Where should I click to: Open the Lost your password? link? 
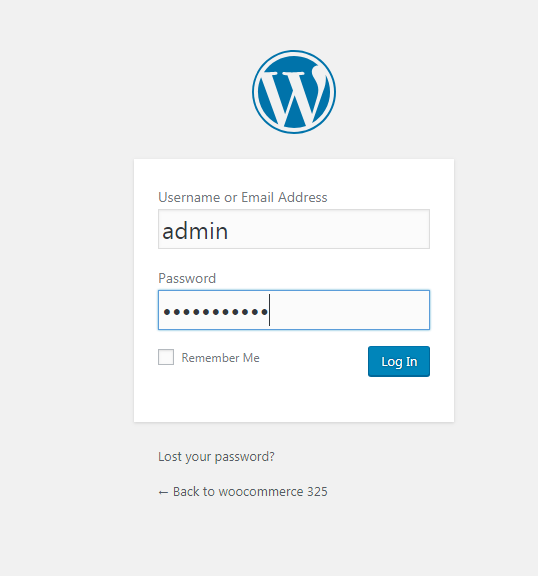pyautogui.click(x=216, y=457)
